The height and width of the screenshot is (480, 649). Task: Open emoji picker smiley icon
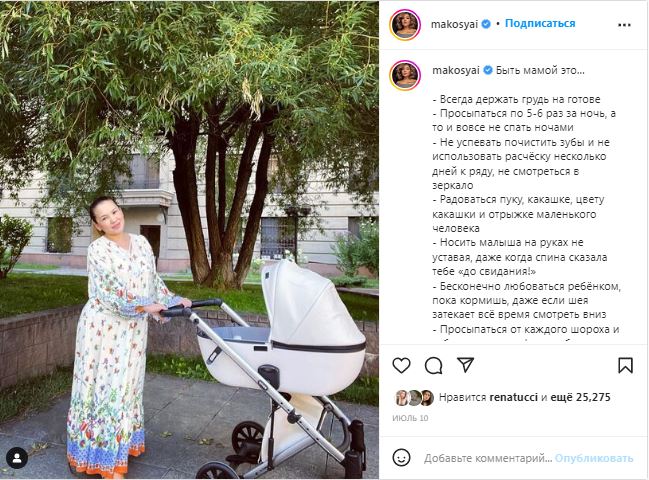click(401, 458)
